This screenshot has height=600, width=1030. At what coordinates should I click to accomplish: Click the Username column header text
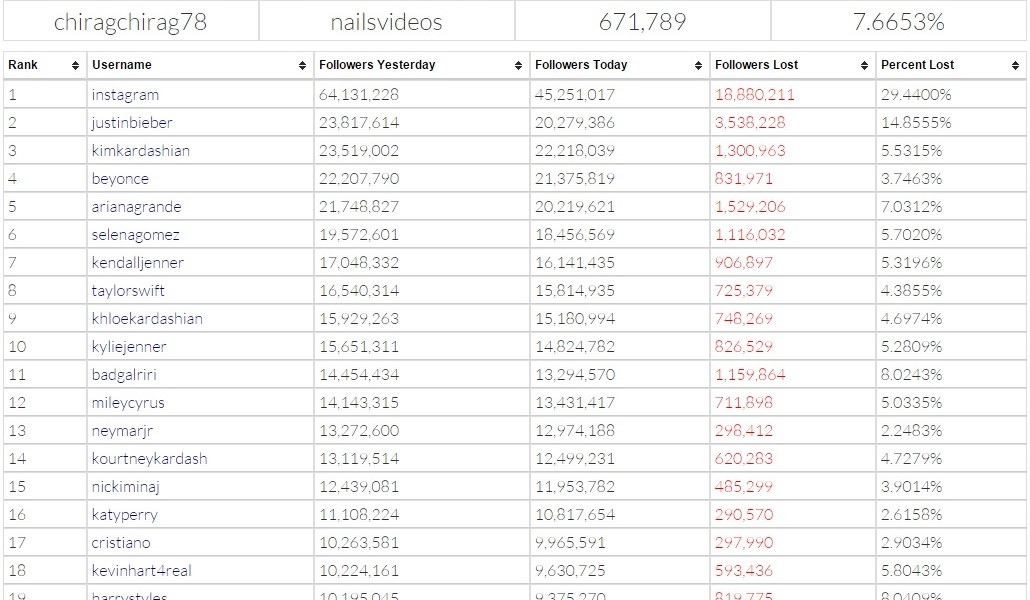coord(122,65)
